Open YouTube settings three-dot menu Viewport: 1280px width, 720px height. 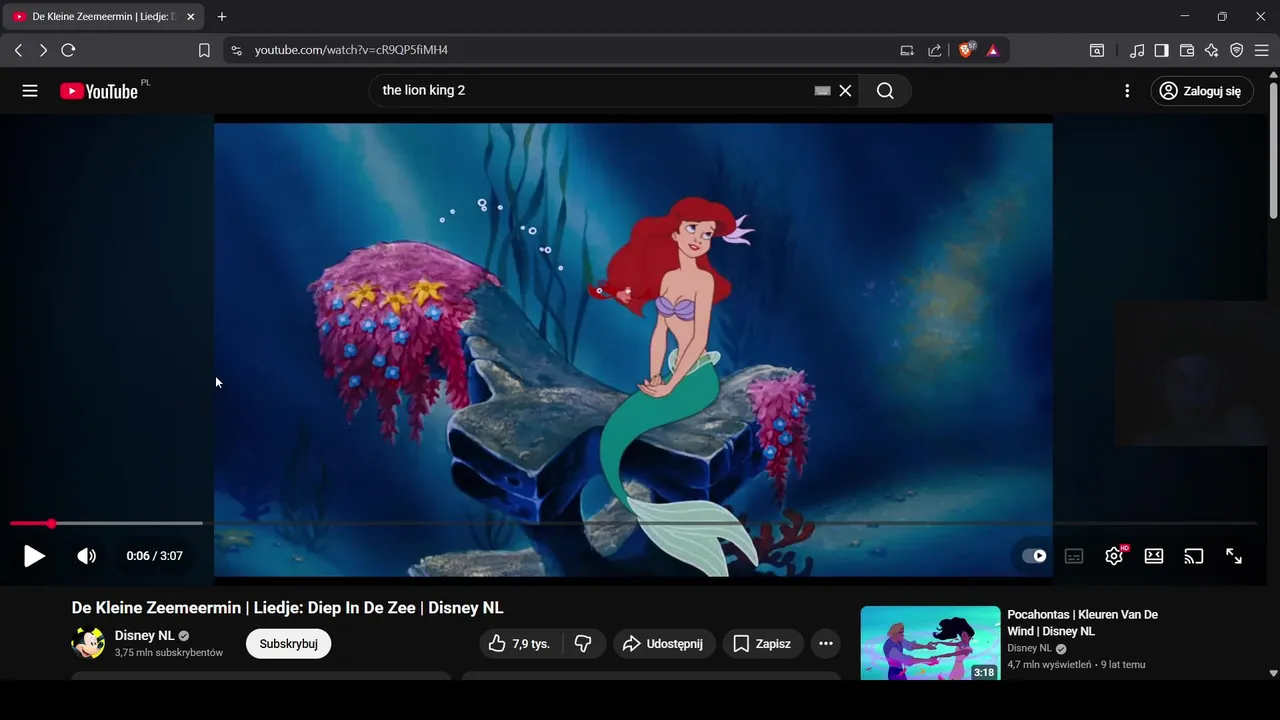pyautogui.click(x=1127, y=91)
